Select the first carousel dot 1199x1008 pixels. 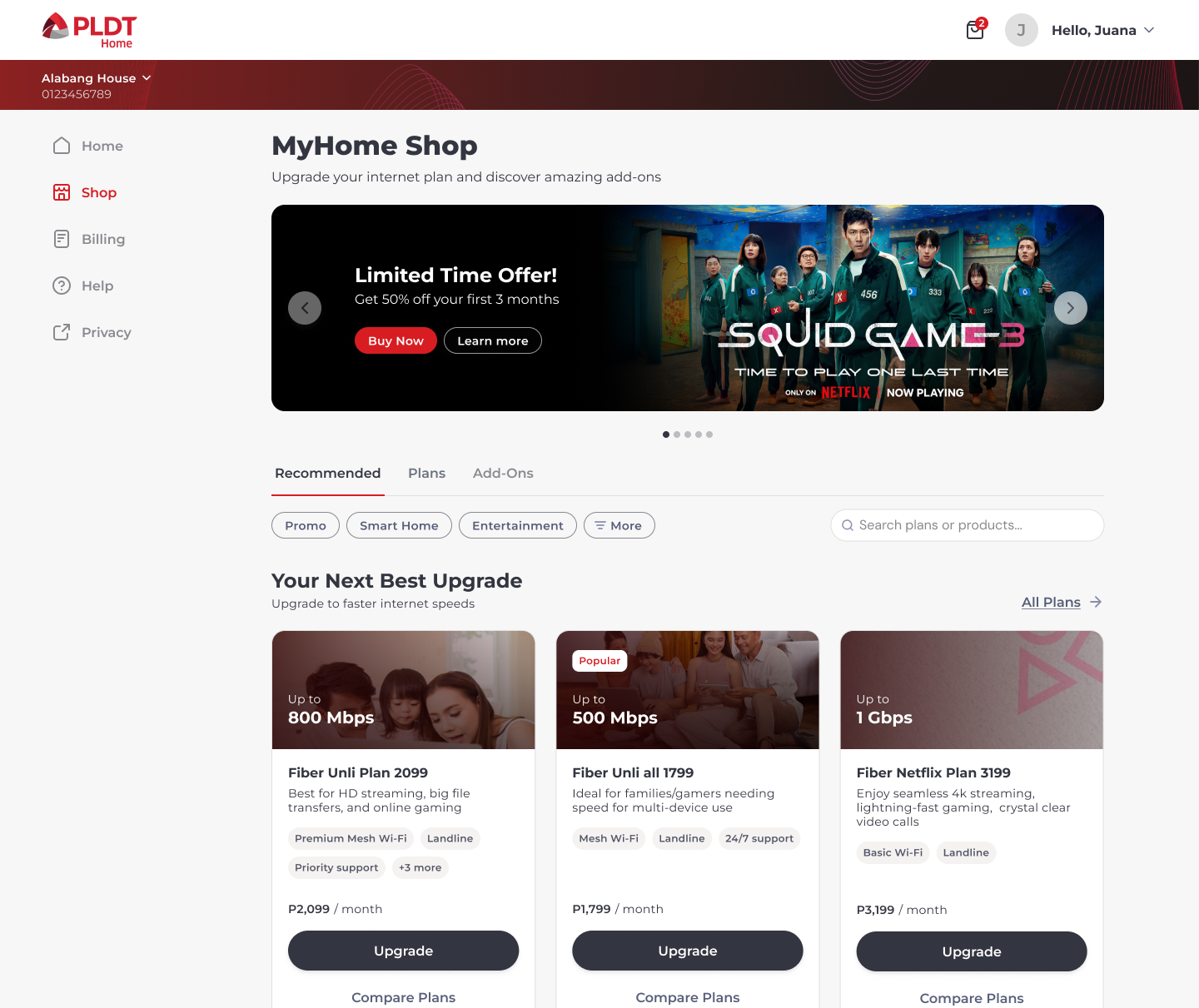tap(666, 434)
